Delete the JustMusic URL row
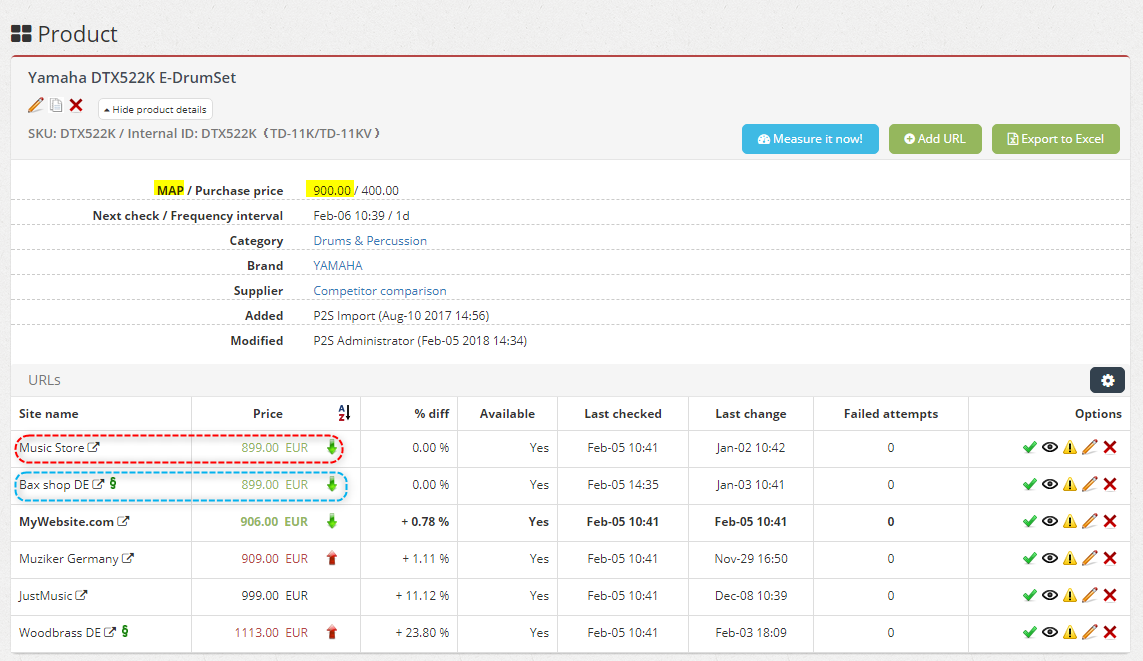The height and width of the screenshot is (661, 1143). 1110,595
